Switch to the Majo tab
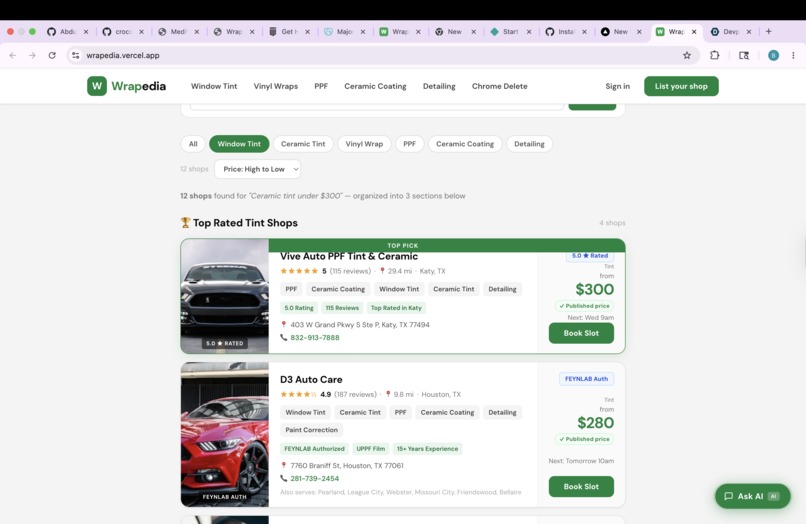Screen dimensions: 806x524 344,31
